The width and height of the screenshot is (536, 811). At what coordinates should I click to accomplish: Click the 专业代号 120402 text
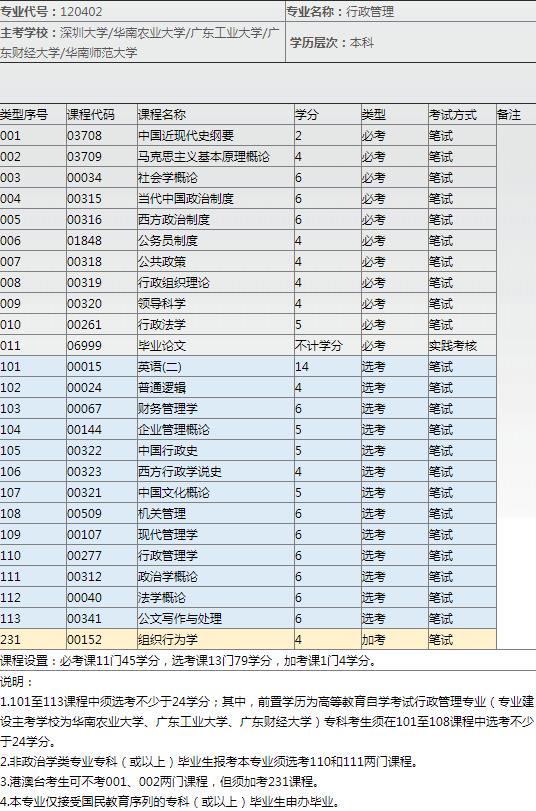coord(51,11)
